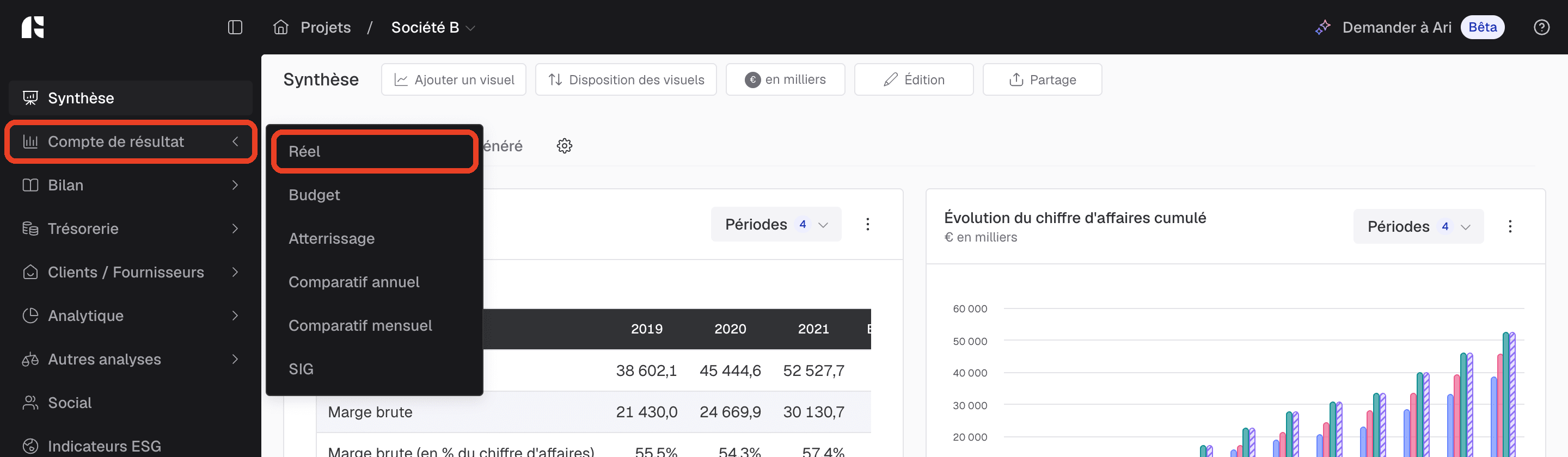Viewport: 1568px width, 457px height.
Task: Click Disposition des visuels button
Action: (x=626, y=80)
